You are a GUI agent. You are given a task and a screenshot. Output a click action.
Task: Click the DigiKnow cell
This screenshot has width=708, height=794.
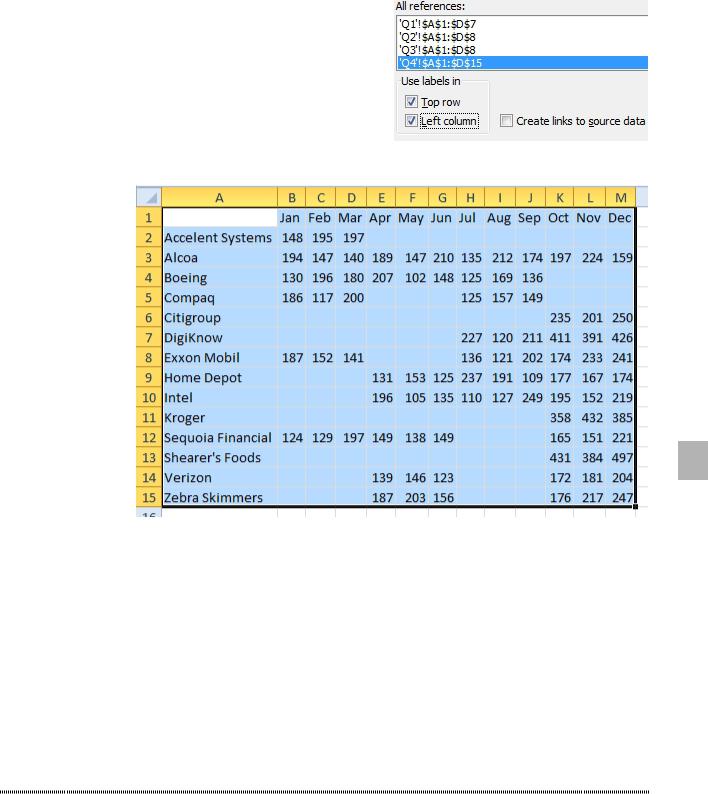(219, 338)
